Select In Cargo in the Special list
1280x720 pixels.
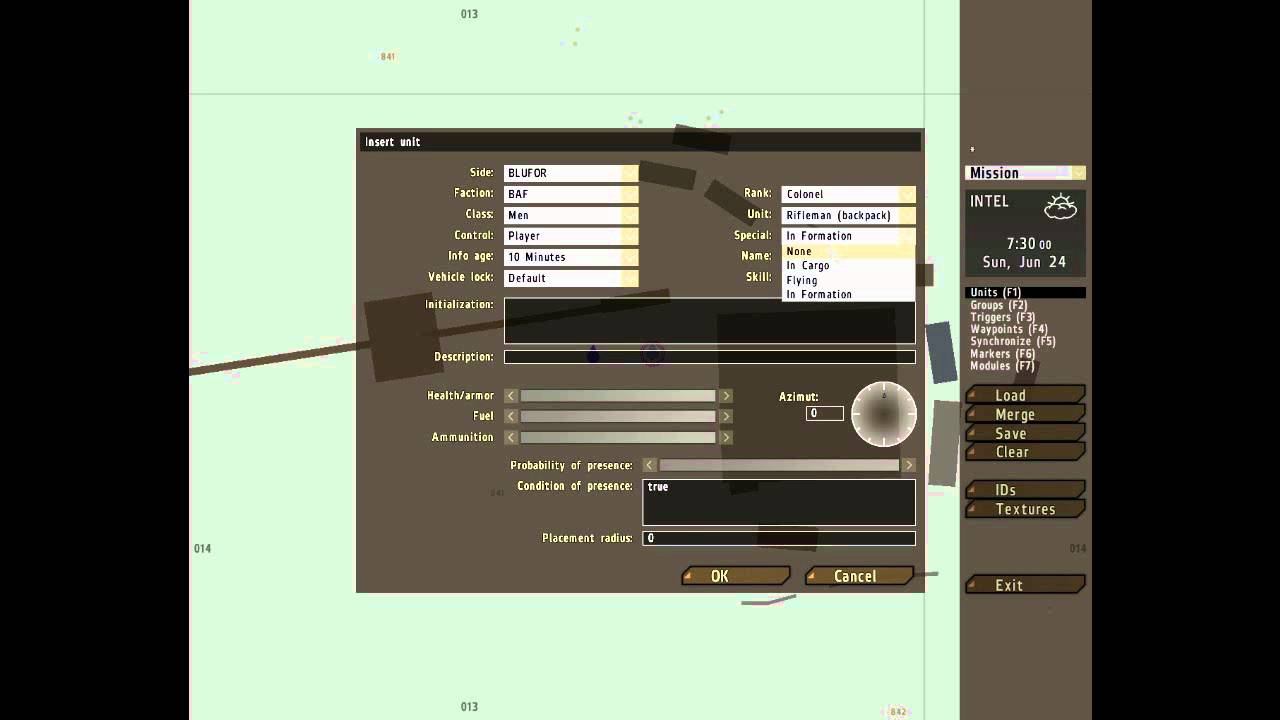tap(848, 266)
